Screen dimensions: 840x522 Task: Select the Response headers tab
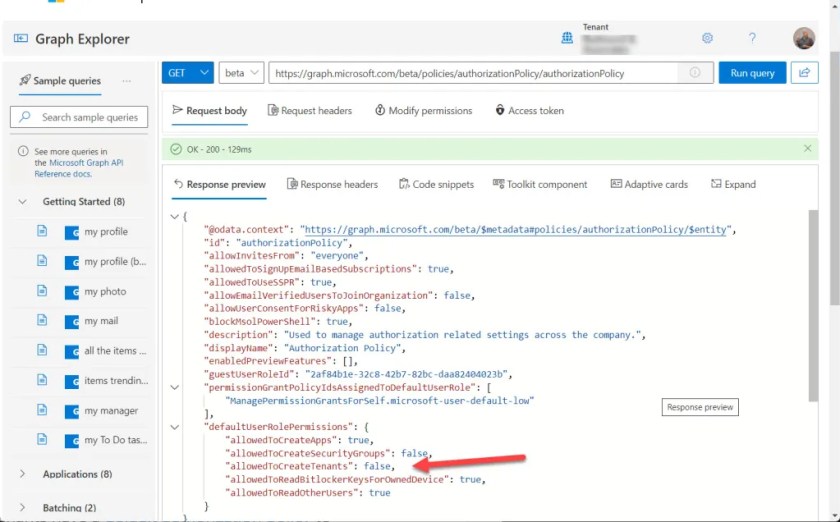pos(332,184)
